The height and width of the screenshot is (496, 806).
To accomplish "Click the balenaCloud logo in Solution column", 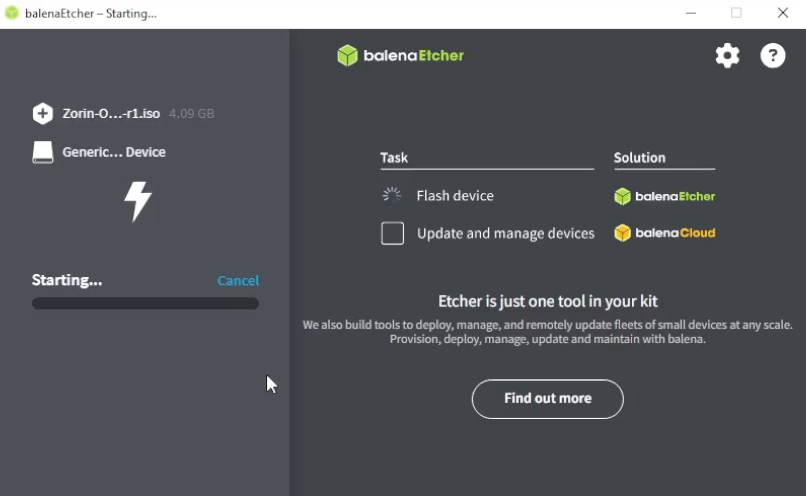I will coord(665,233).
